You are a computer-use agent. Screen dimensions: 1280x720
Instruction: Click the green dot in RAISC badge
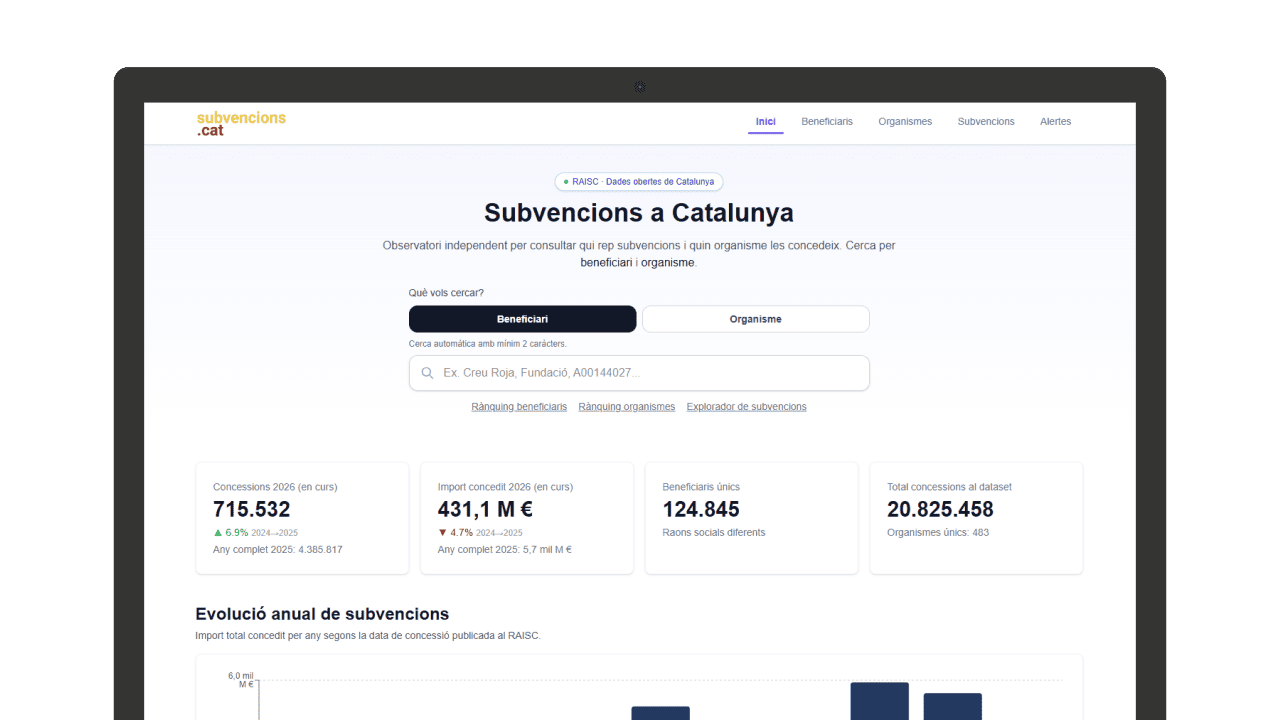click(566, 182)
